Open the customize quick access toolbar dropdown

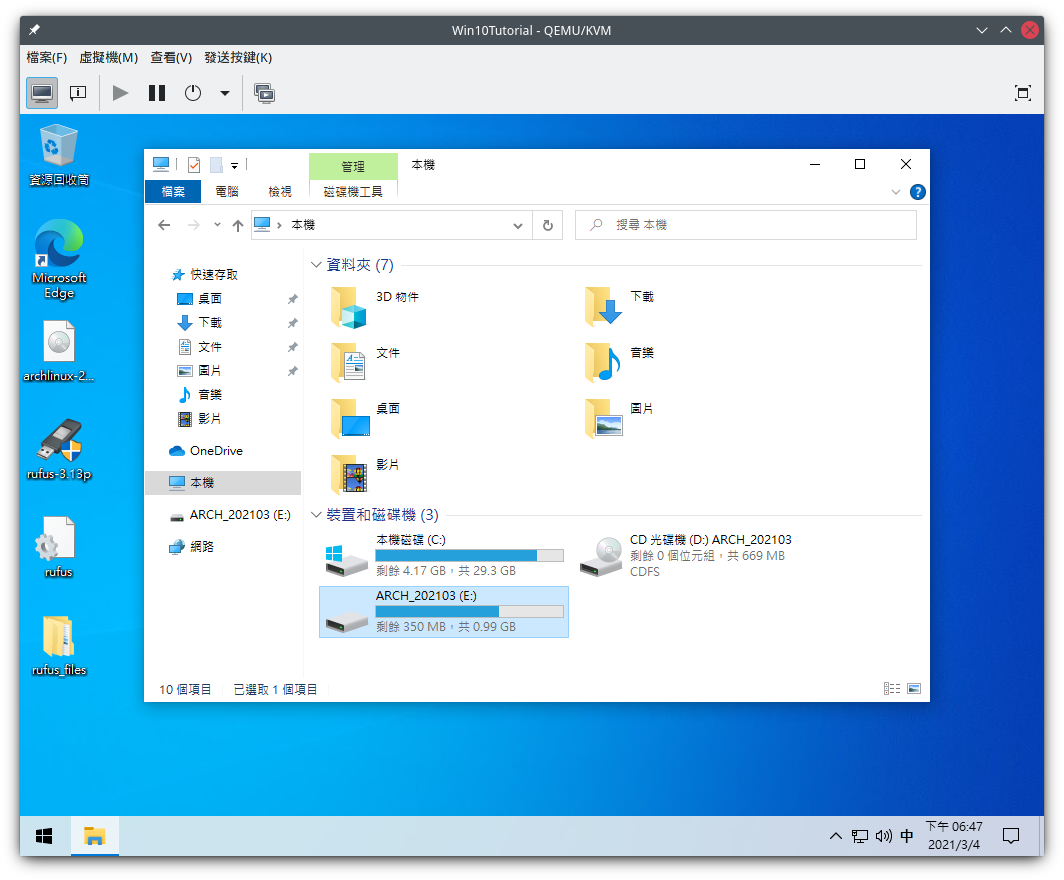coord(234,165)
